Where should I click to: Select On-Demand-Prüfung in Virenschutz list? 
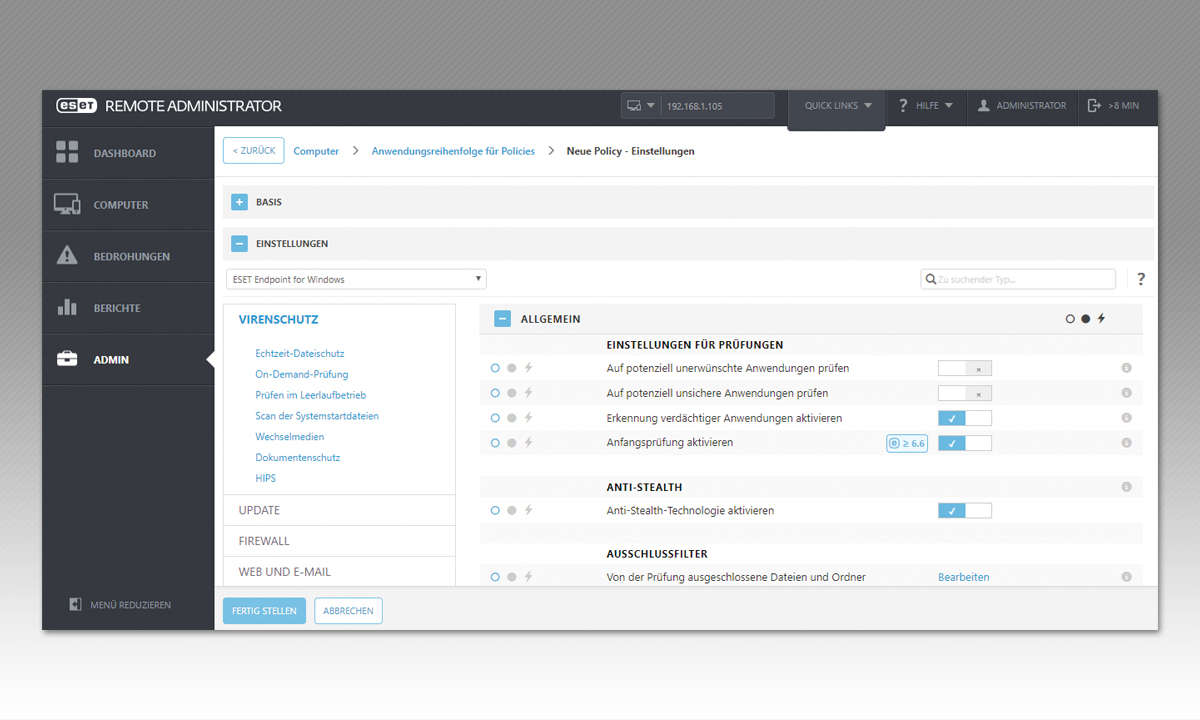[x=302, y=374]
